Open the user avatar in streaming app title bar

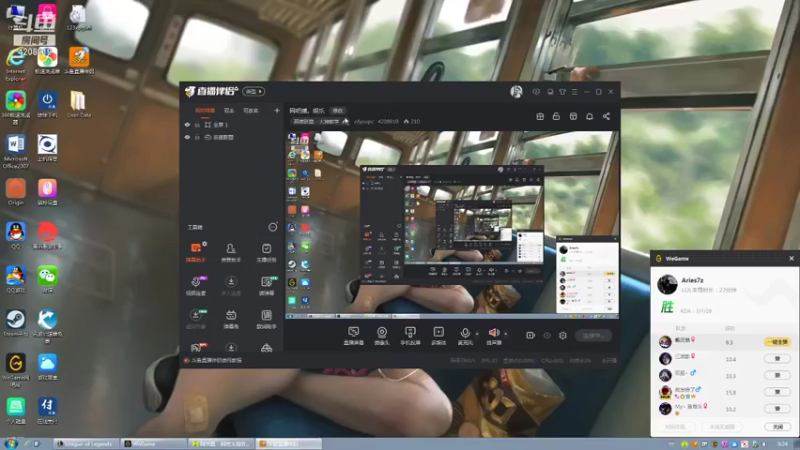tap(516, 91)
